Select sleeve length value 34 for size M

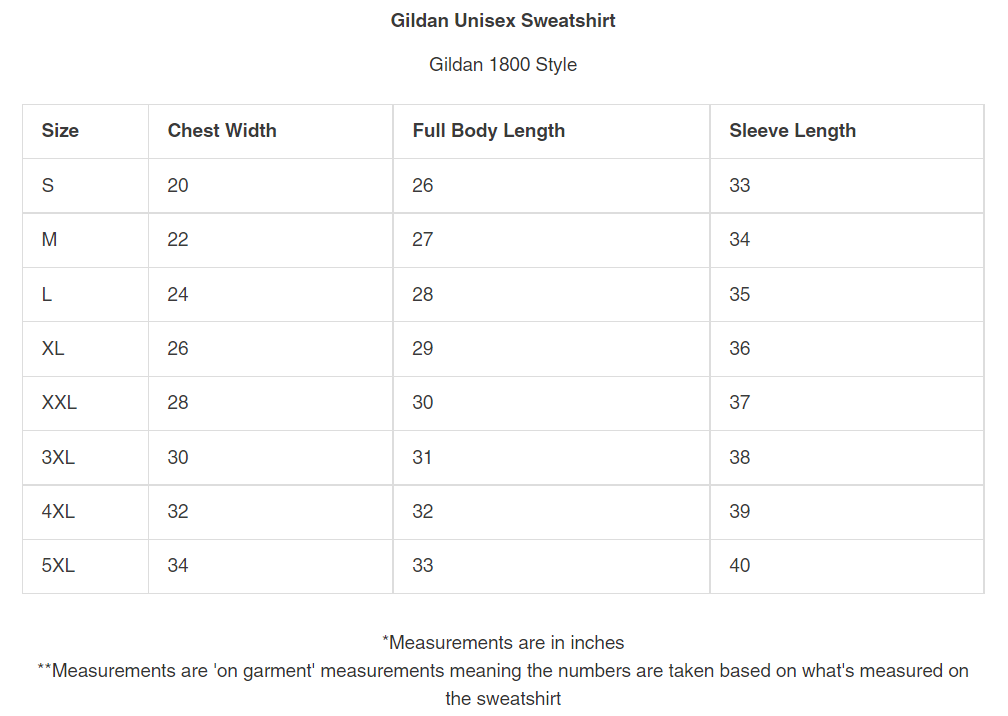740,240
